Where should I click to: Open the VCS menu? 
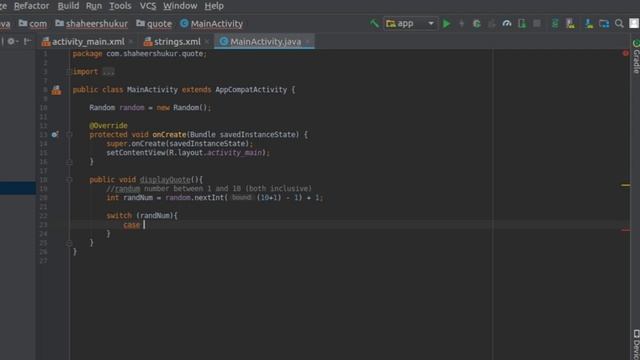pyautogui.click(x=148, y=6)
